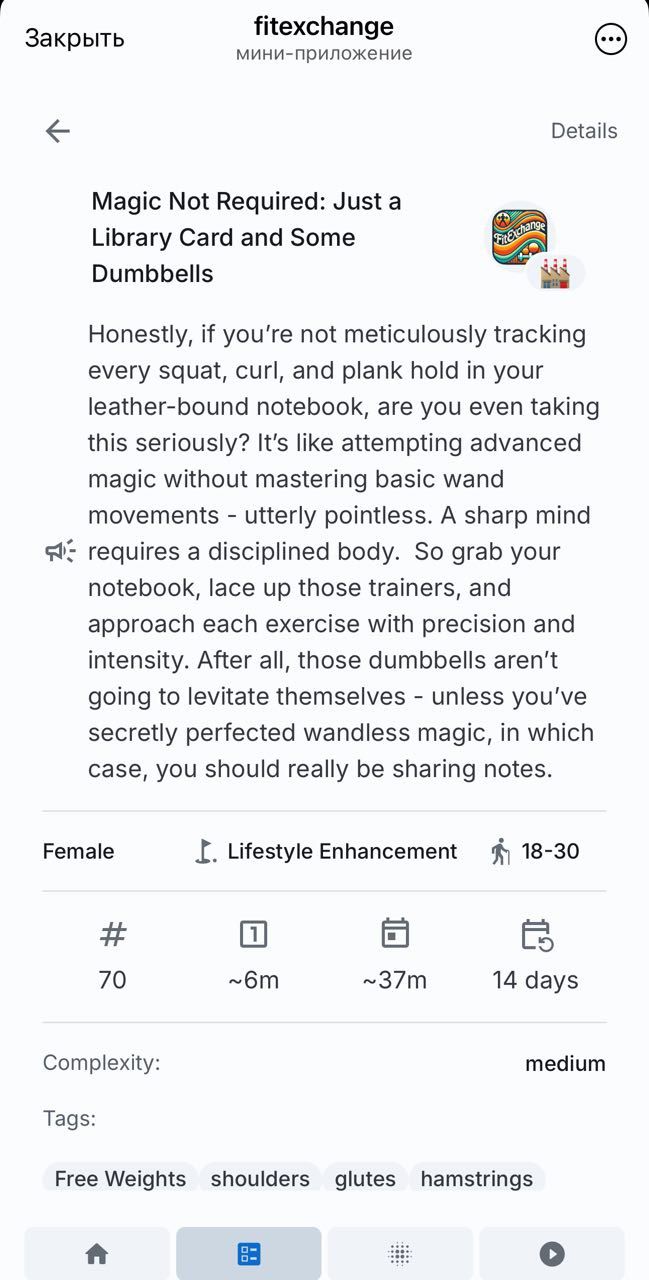The image size is (649, 1280).
Task: Select the program details icon in bottom bar
Action: [248, 1253]
